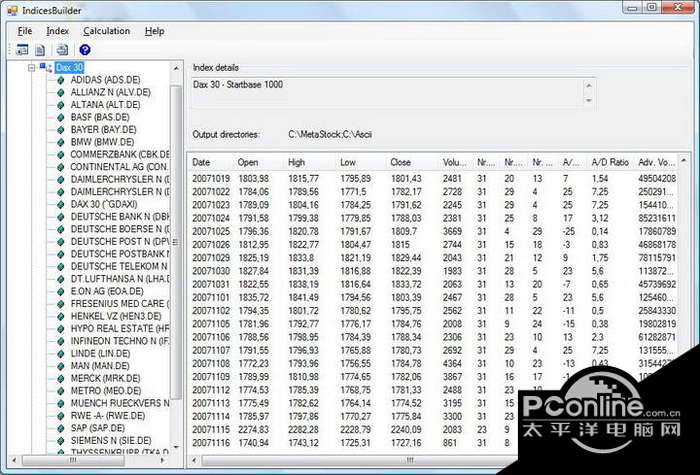Select the row dated 20071019

click(x=433, y=179)
